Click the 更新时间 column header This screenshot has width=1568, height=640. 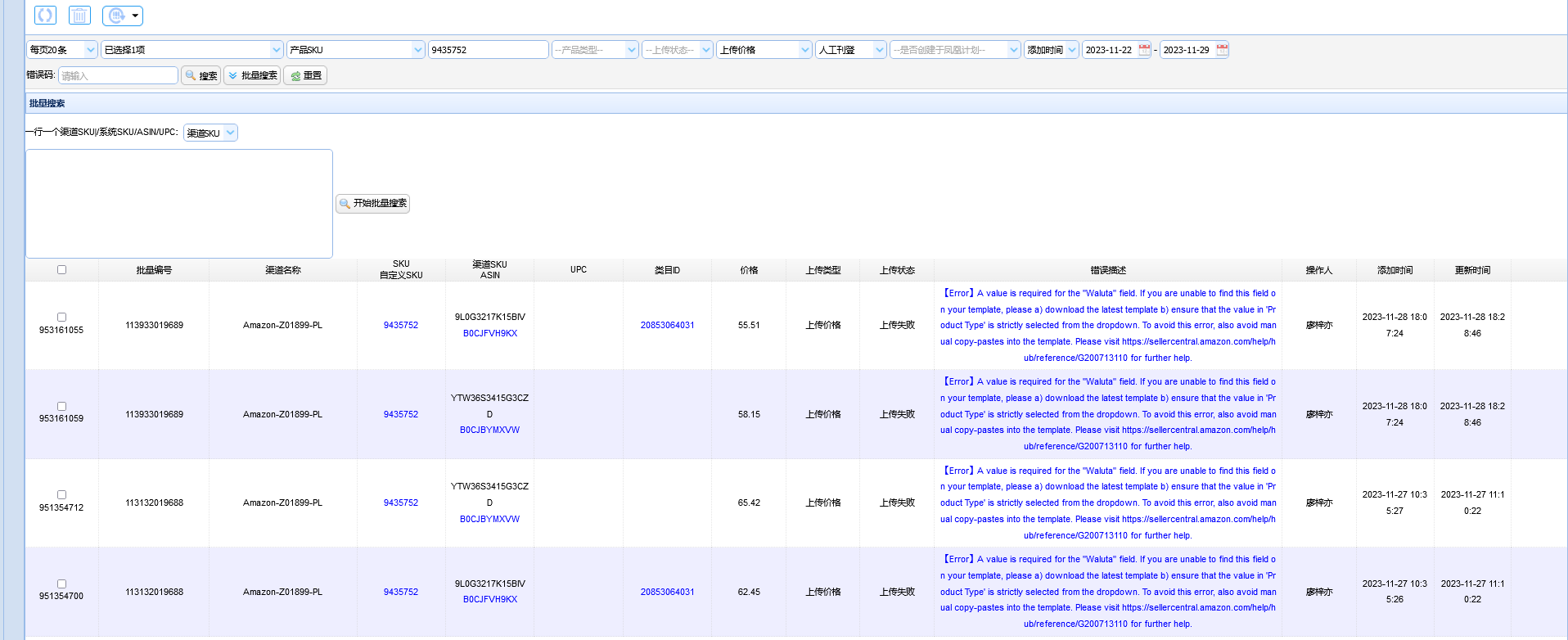(1472, 270)
